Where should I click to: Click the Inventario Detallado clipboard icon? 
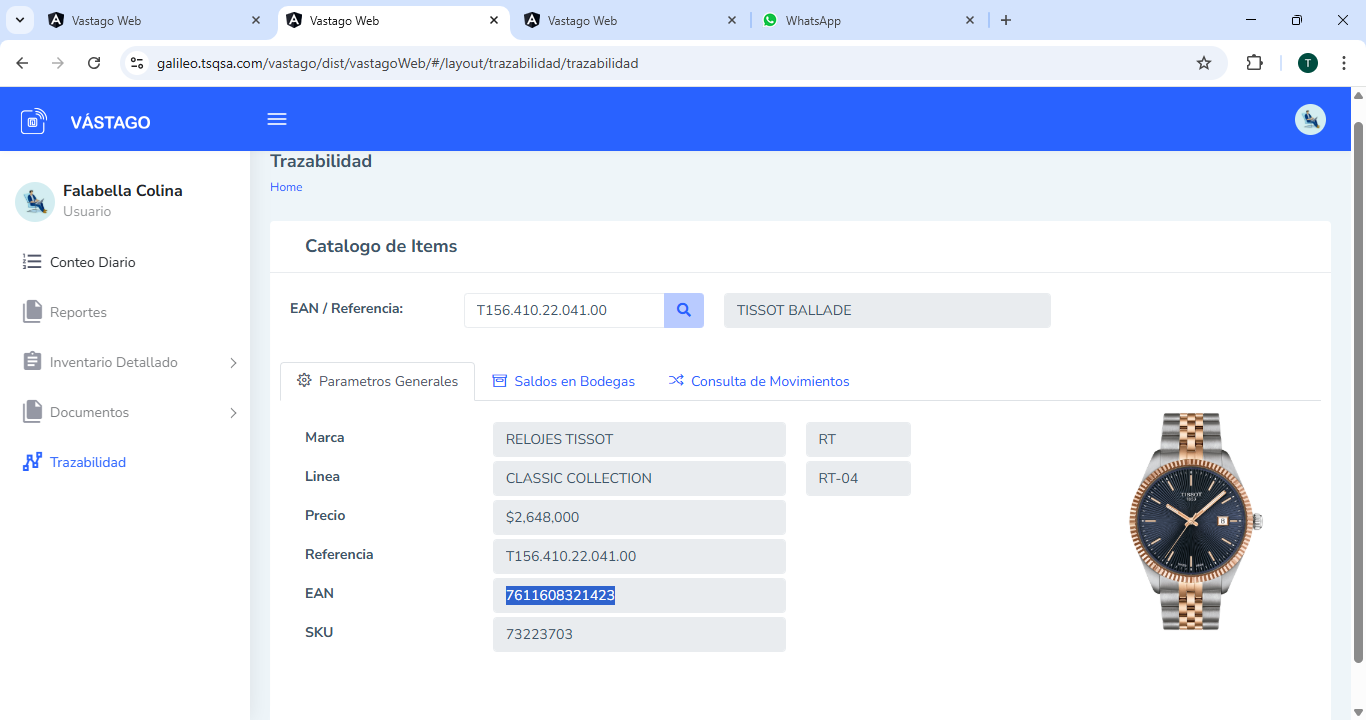pos(32,362)
